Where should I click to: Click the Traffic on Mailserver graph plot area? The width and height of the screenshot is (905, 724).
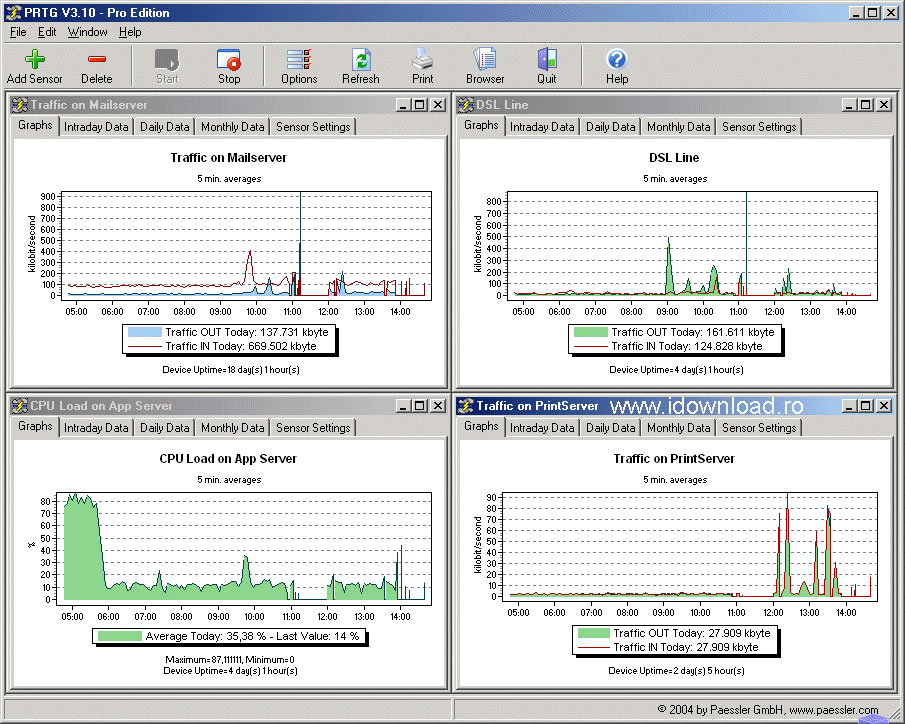246,246
